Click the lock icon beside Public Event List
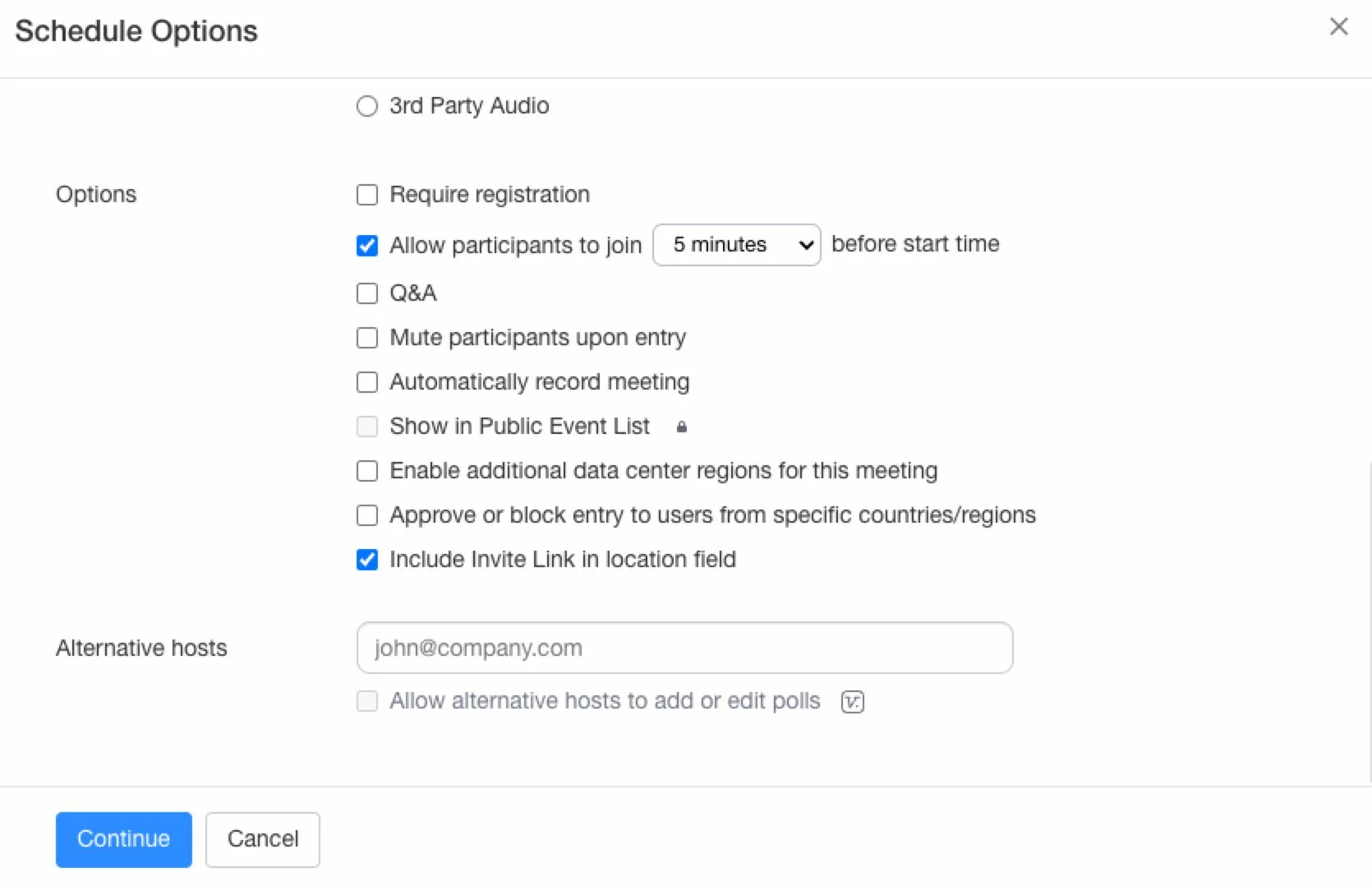Screen dimensions: 1372x886 click(x=681, y=427)
